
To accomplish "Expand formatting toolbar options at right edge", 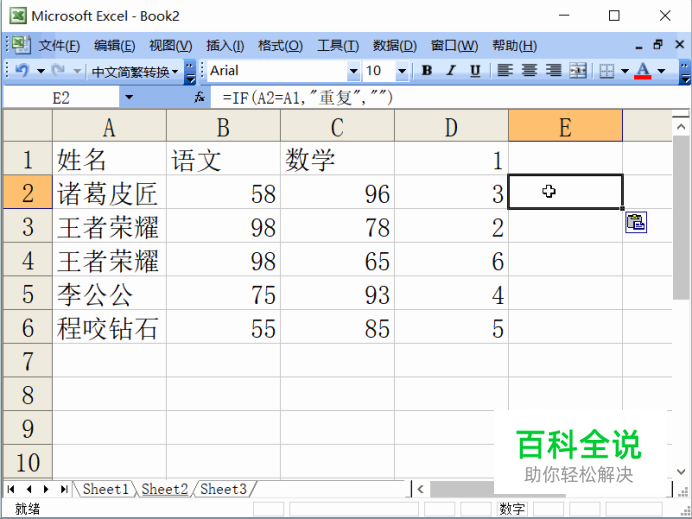I will tap(684, 71).
